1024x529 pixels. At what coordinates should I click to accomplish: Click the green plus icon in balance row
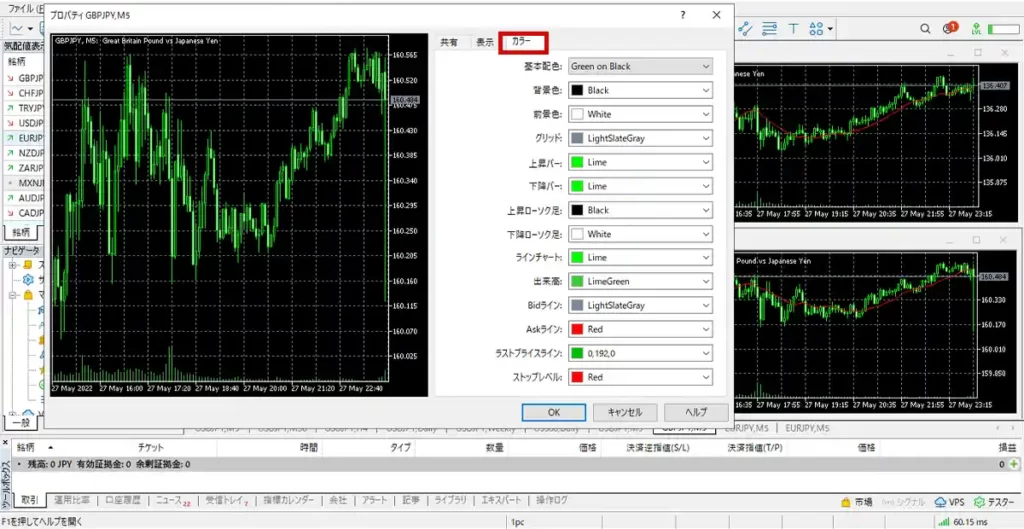(x=1014, y=465)
